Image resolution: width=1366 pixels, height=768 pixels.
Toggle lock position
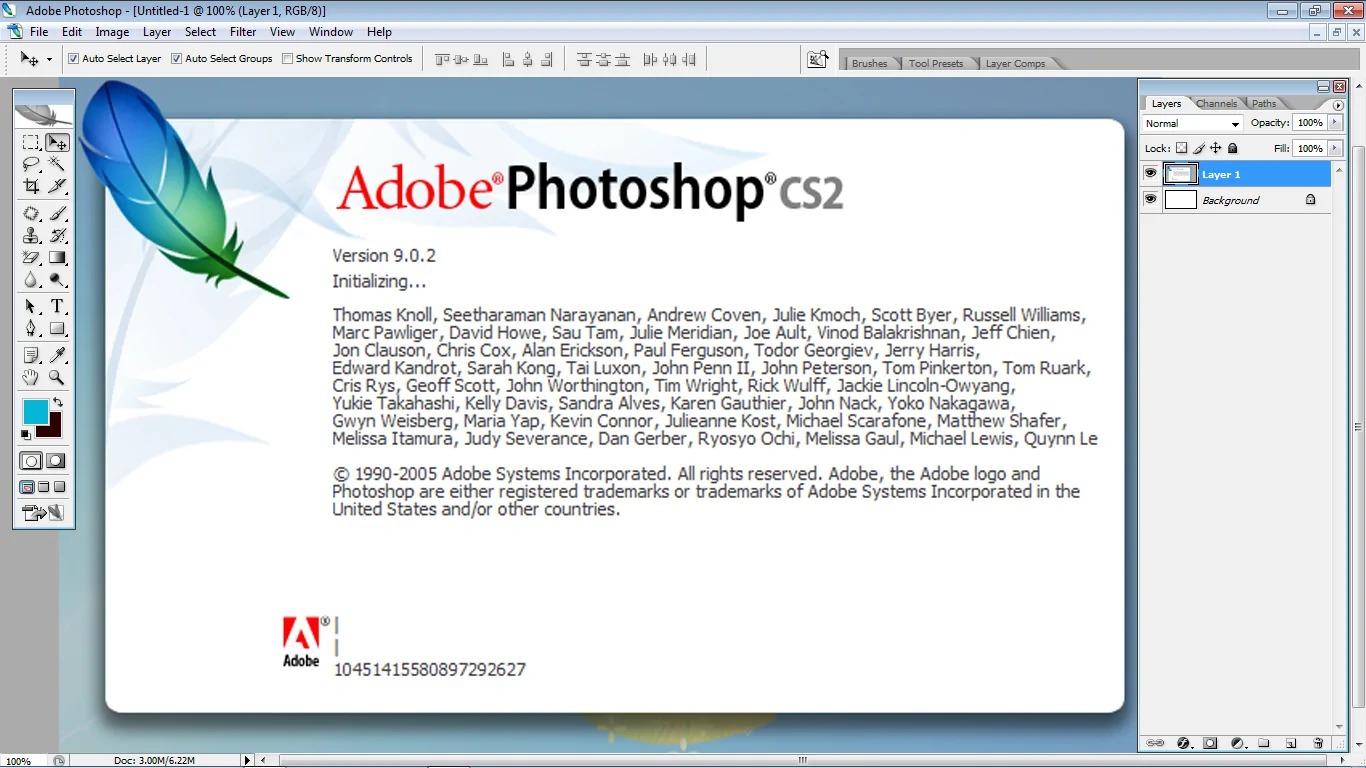(1216, 148)
